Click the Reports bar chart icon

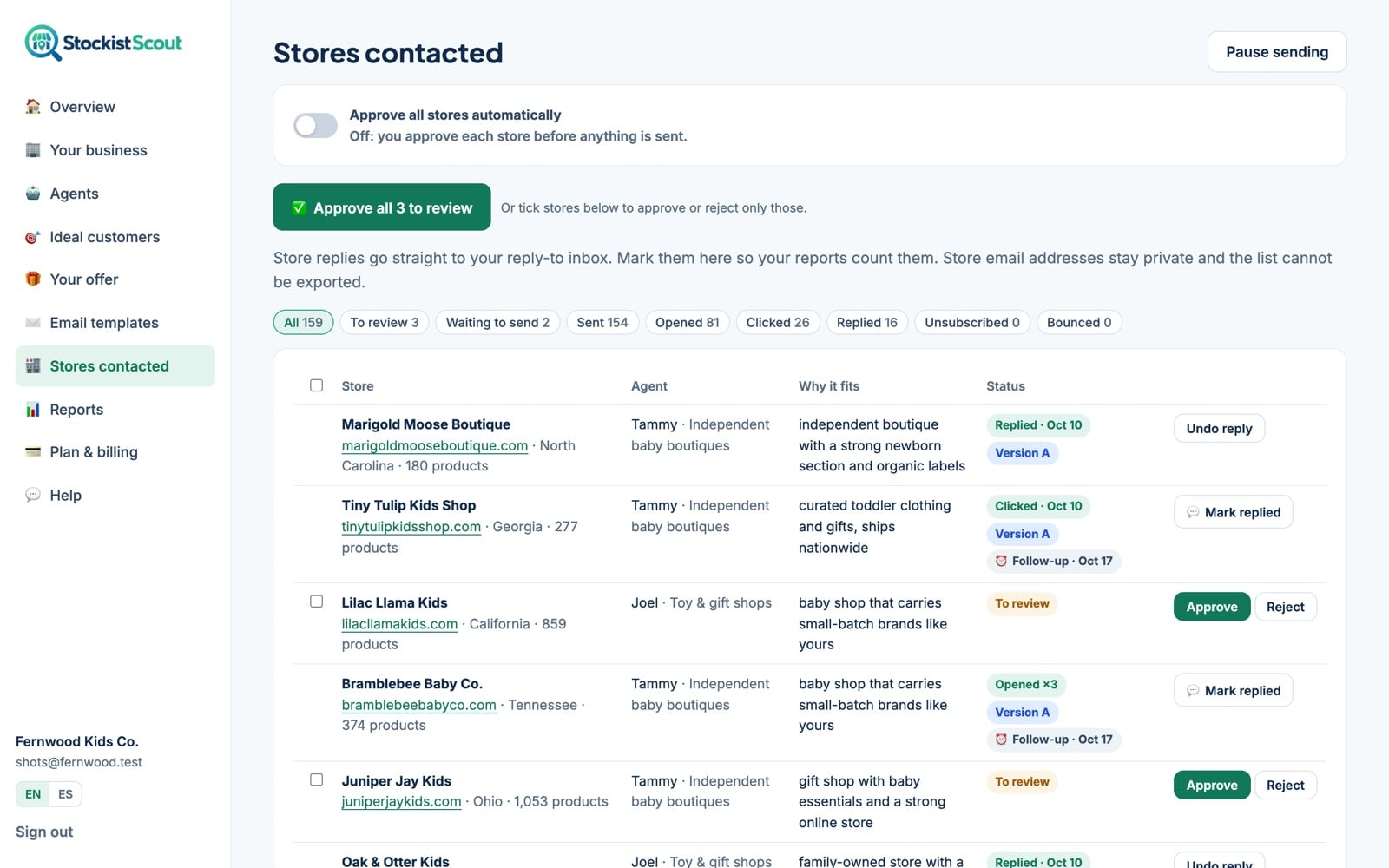tap(33, 410)
